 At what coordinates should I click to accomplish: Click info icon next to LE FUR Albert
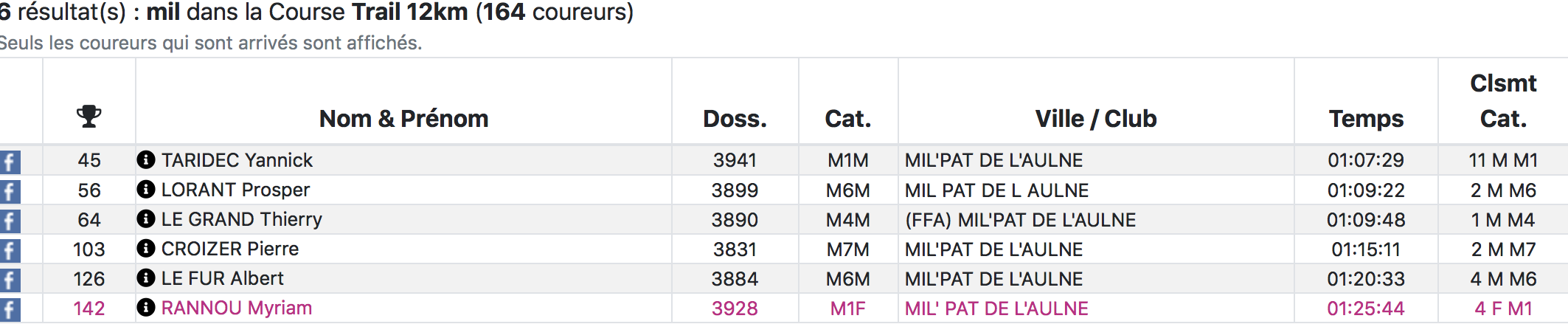(x=146, y=278)
